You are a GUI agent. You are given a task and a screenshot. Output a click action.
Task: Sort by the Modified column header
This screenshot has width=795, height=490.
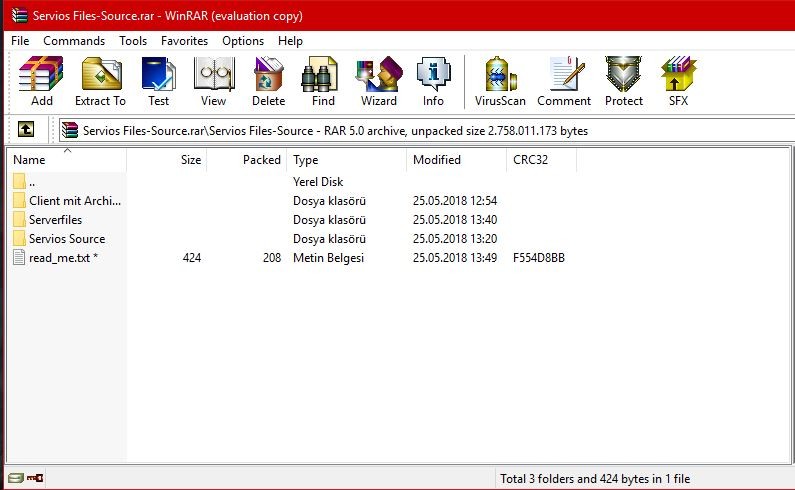(456, 160)
